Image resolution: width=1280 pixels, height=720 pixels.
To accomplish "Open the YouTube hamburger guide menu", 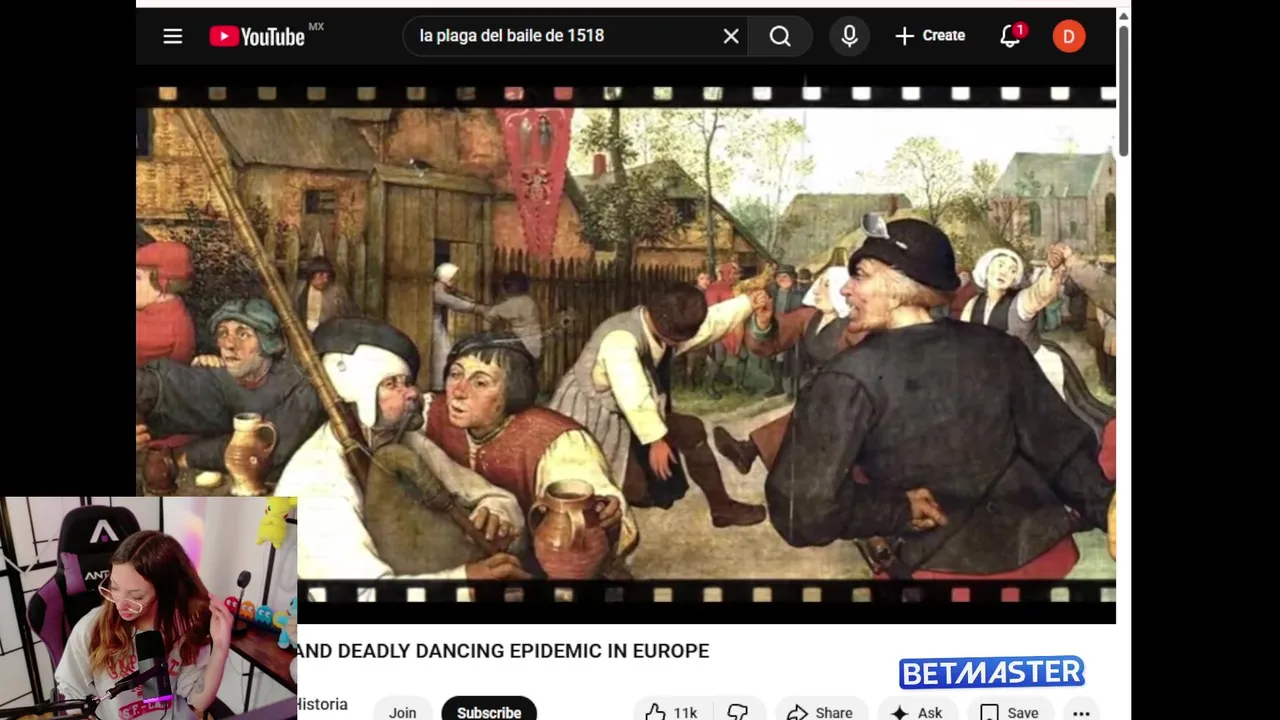I will coord(173,36).
